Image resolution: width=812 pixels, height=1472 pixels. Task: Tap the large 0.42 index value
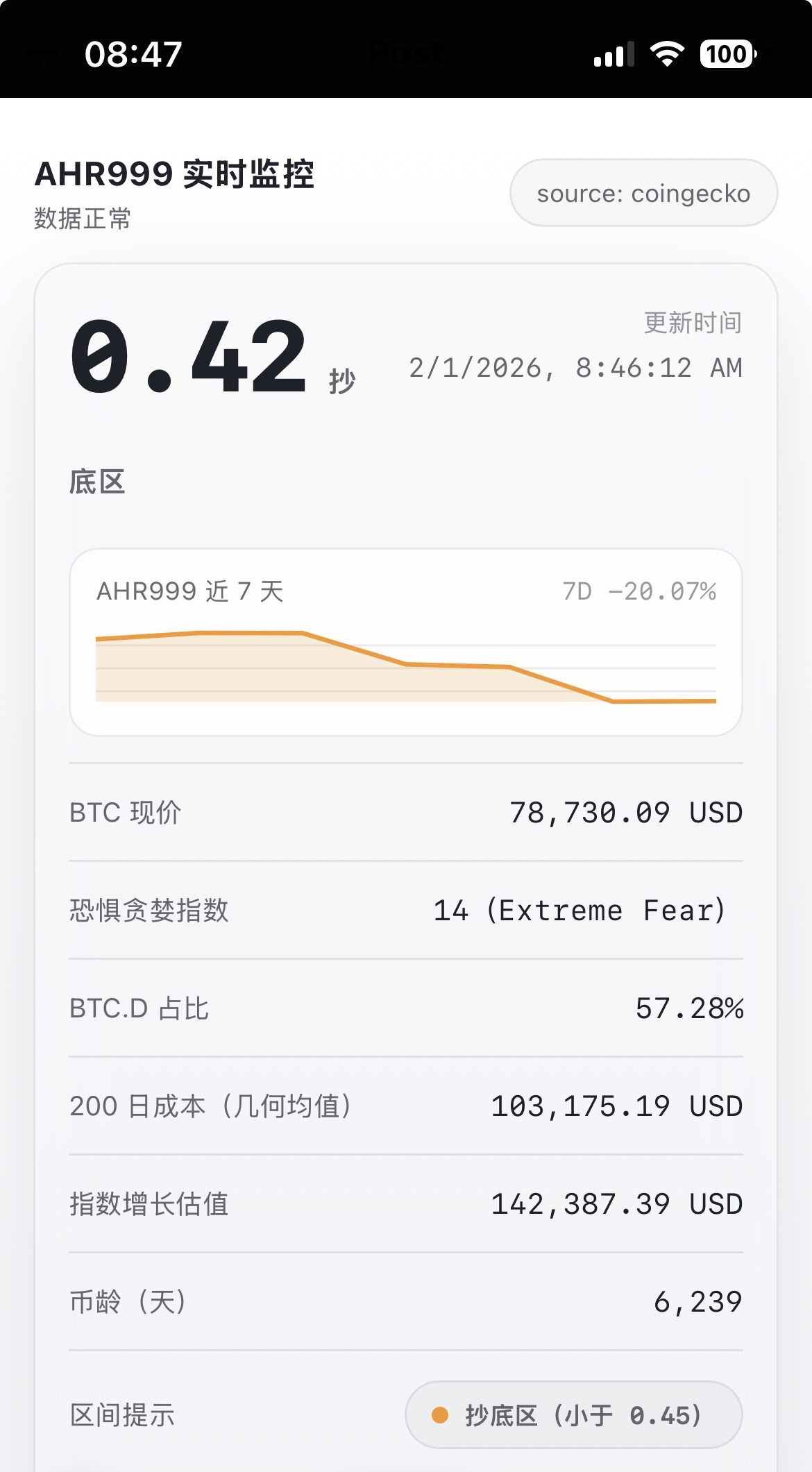tap(189, 357)
